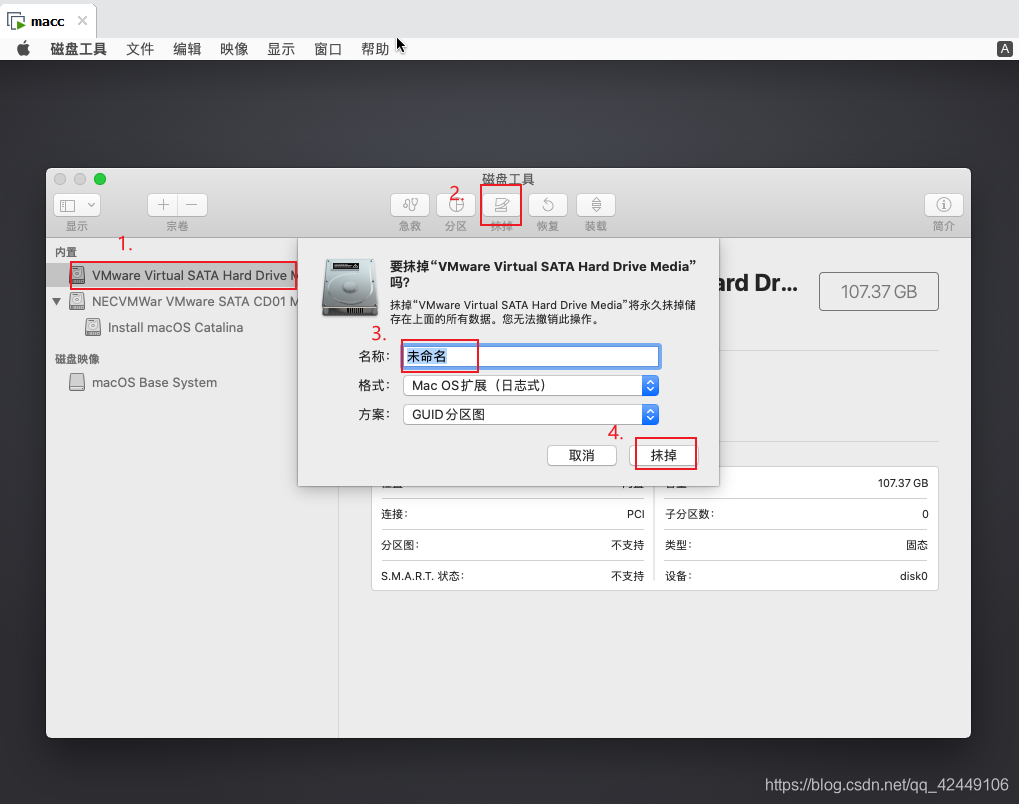Viewport: 1019px width, 804px height.
Task: Click the 固态 type value
Action: click(917, 545)
